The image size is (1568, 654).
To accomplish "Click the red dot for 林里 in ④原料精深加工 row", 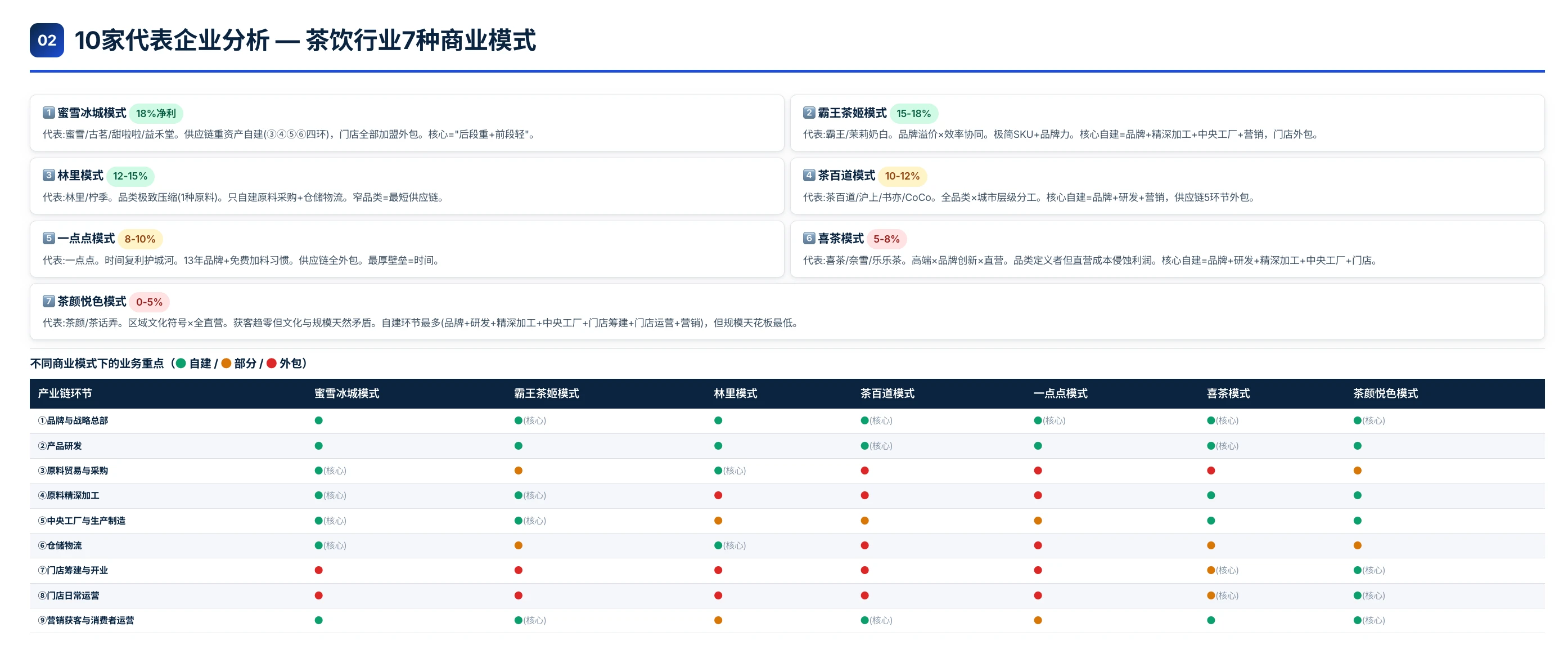I will 718,496.
